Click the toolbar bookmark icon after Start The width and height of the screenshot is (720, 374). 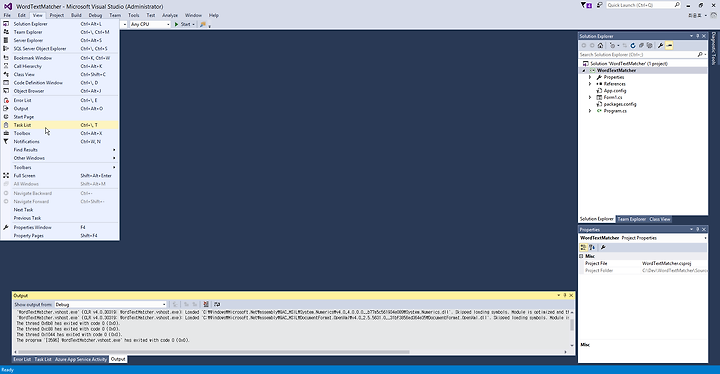pyautogui.click(x=202, y=24)
